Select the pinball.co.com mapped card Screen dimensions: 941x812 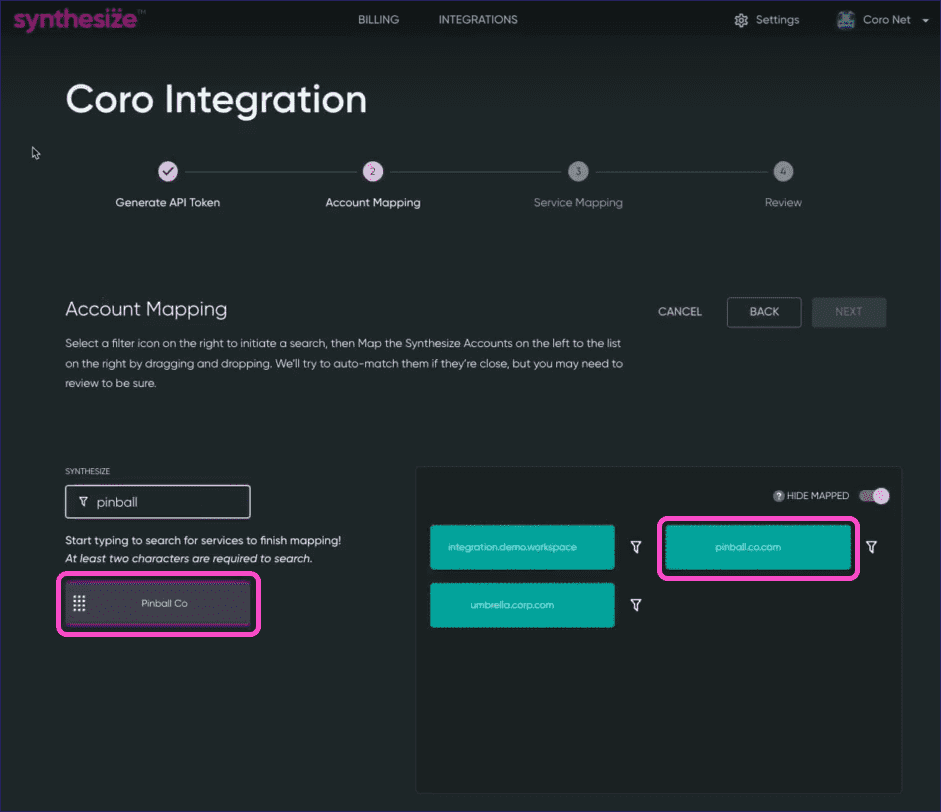click(758, 547)
